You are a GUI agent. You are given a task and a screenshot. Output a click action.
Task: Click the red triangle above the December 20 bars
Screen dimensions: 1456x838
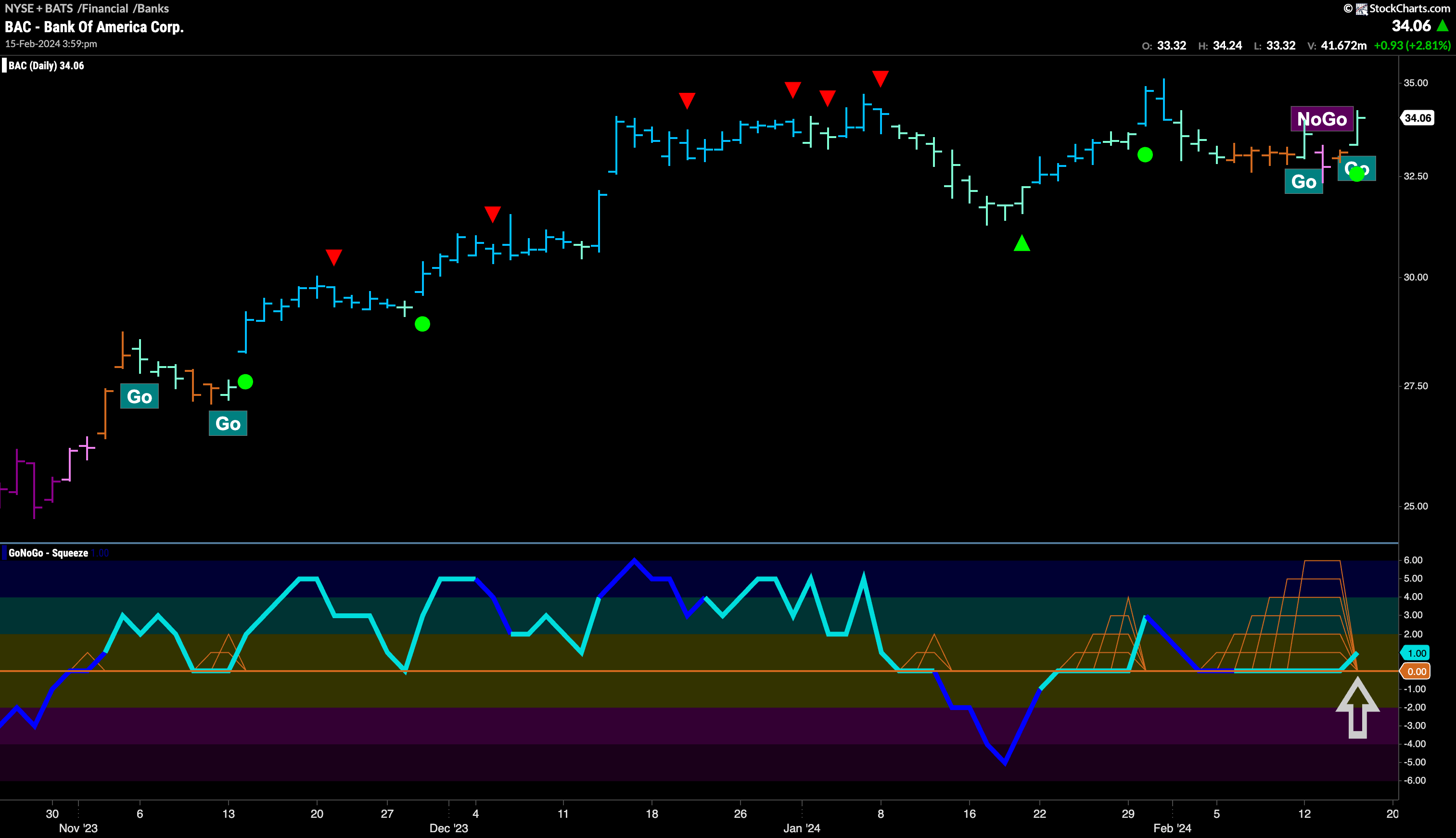(687, 101)
